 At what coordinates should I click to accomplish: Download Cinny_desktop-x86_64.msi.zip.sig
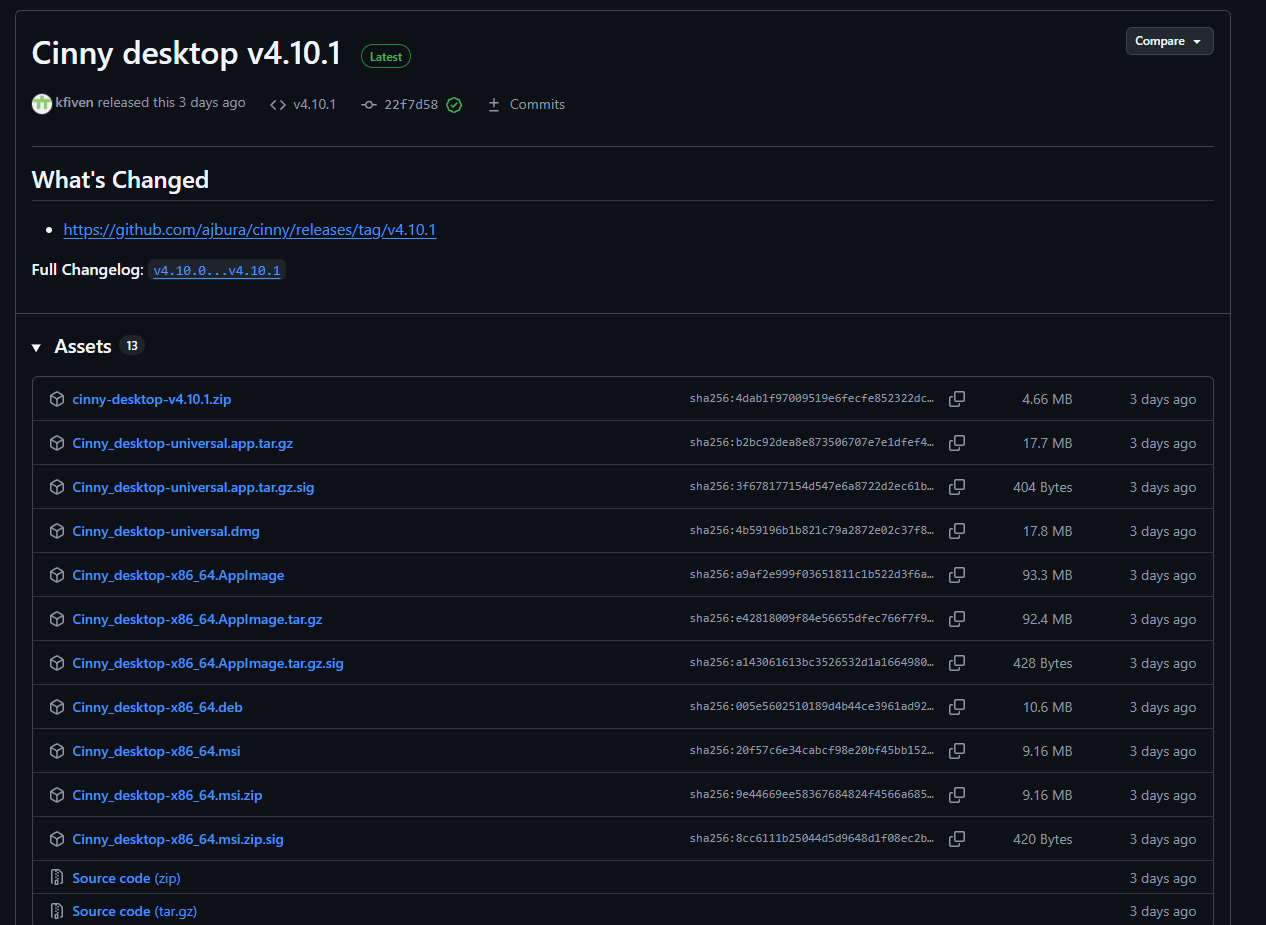178,839
